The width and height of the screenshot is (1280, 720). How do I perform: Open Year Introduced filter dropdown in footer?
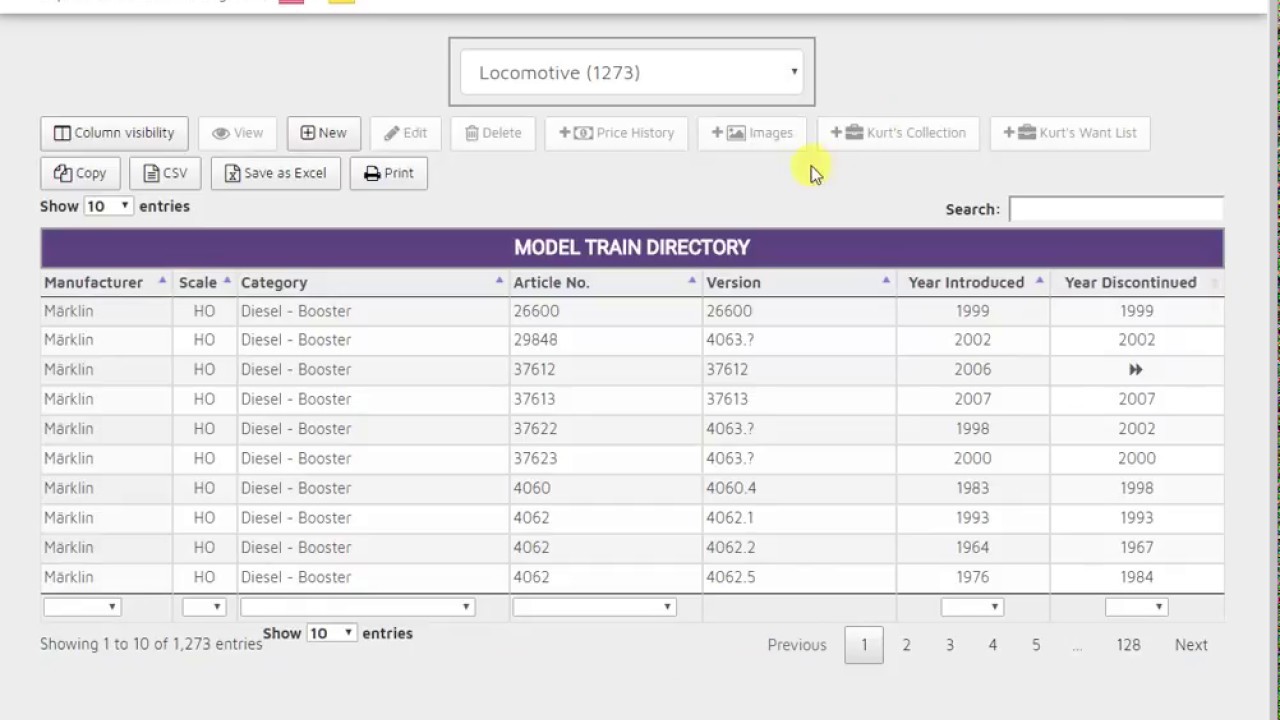(x=972, y=606)
